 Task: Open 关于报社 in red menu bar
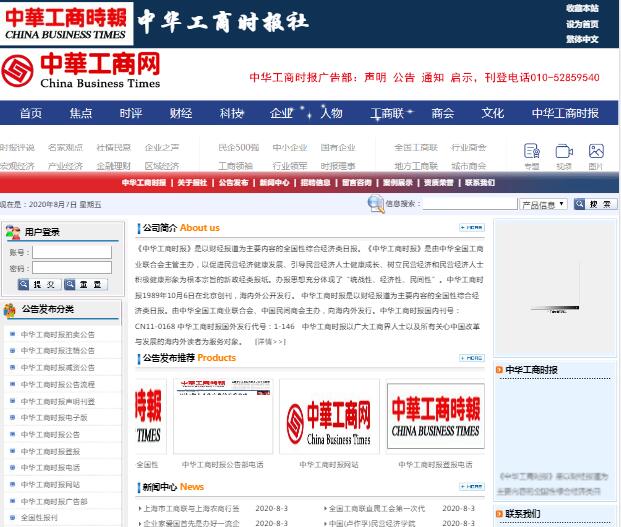point(192,183)
